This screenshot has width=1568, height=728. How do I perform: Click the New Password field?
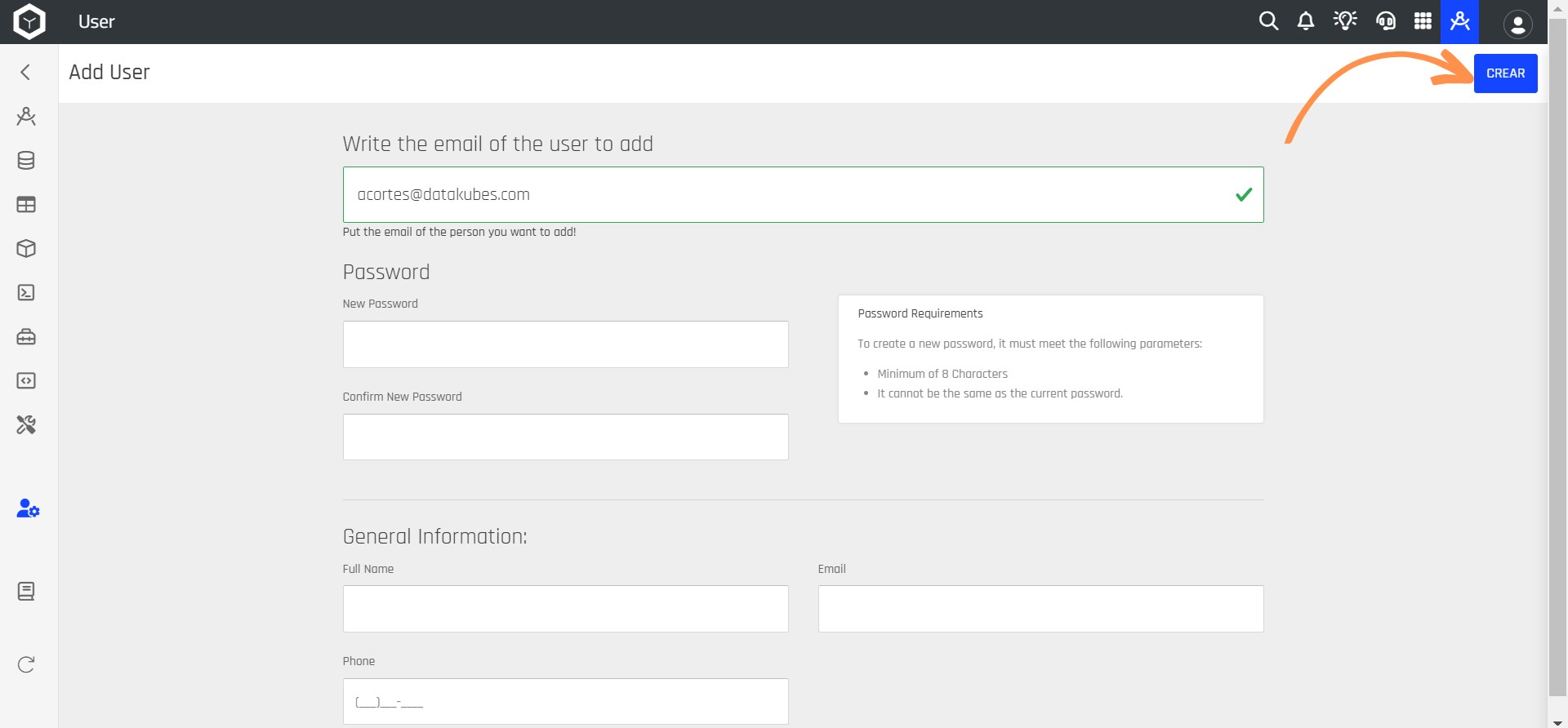565,344
